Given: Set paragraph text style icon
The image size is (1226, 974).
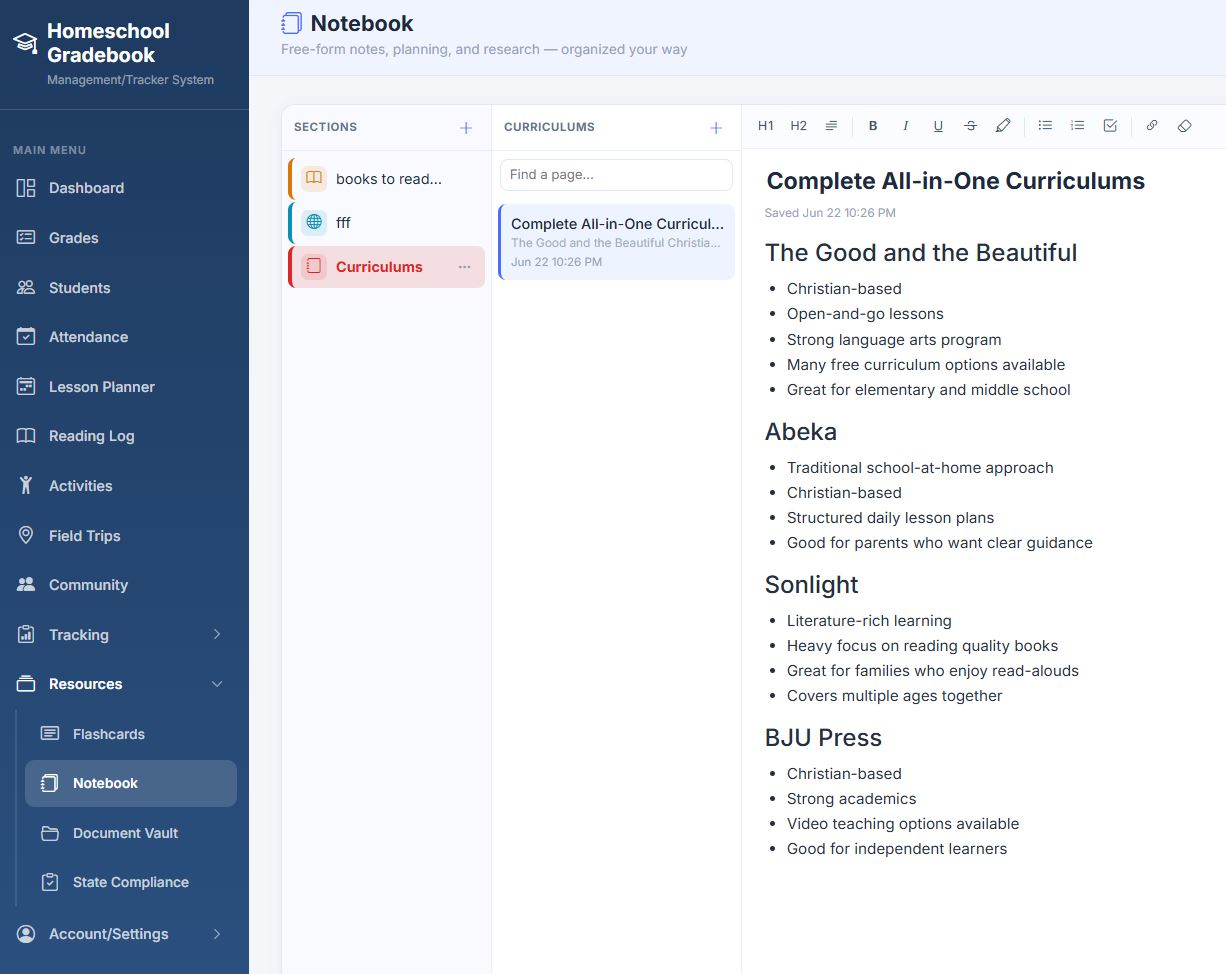Looking at the screenshot, I should [831, 126].
